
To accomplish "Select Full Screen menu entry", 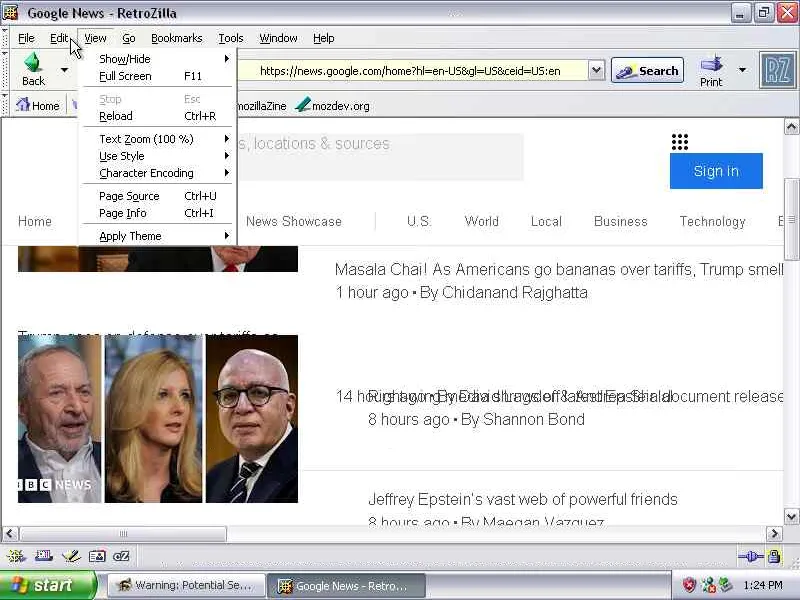I will (x=157, y=76).
